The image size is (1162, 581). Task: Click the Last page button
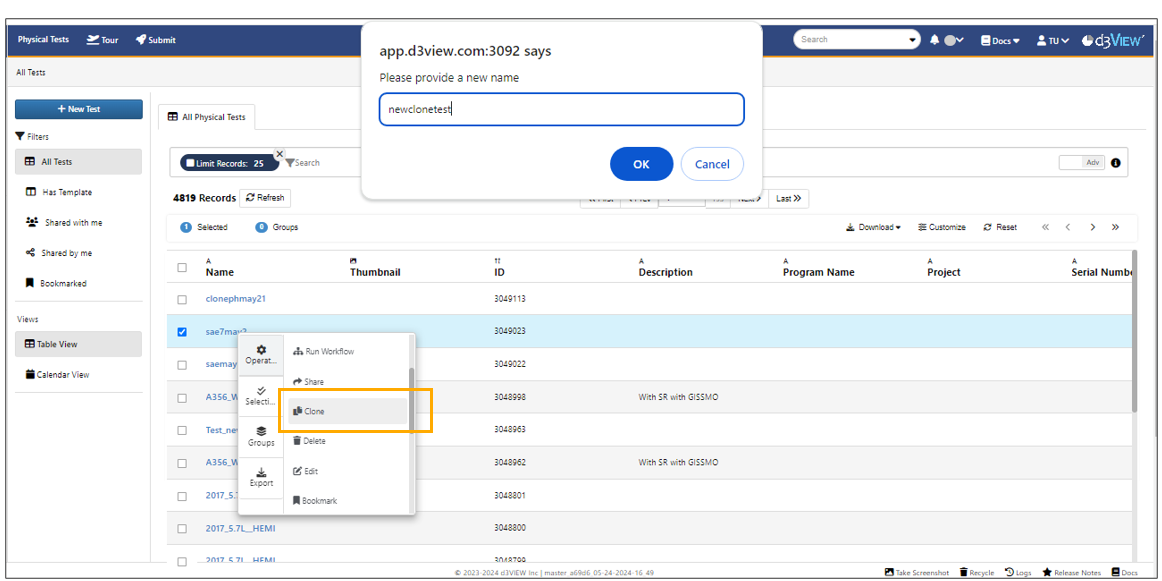click(x=788, y=199)
